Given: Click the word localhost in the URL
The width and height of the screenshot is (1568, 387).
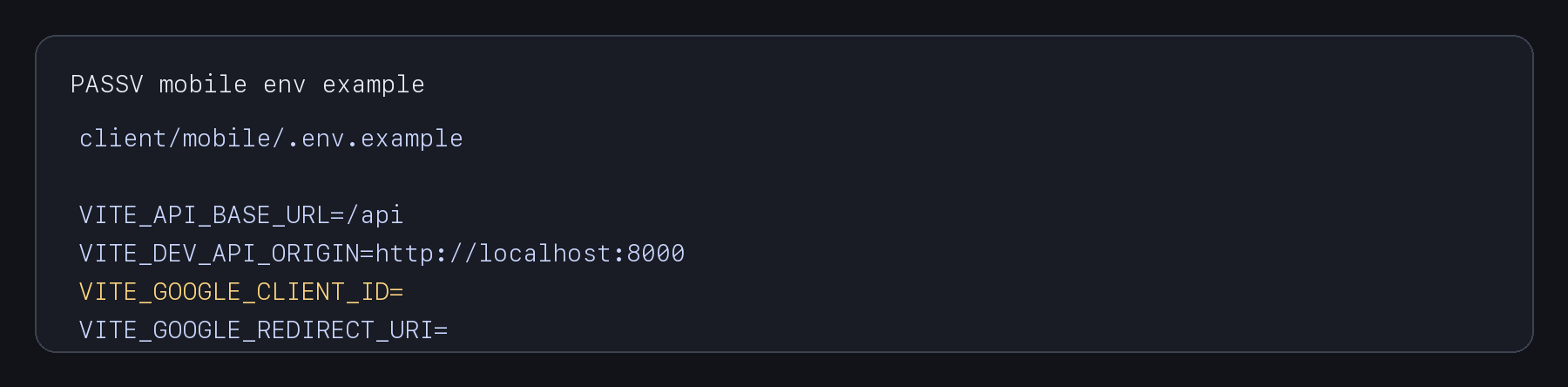Looking at the screenshot, I should (x=544, y=254).
